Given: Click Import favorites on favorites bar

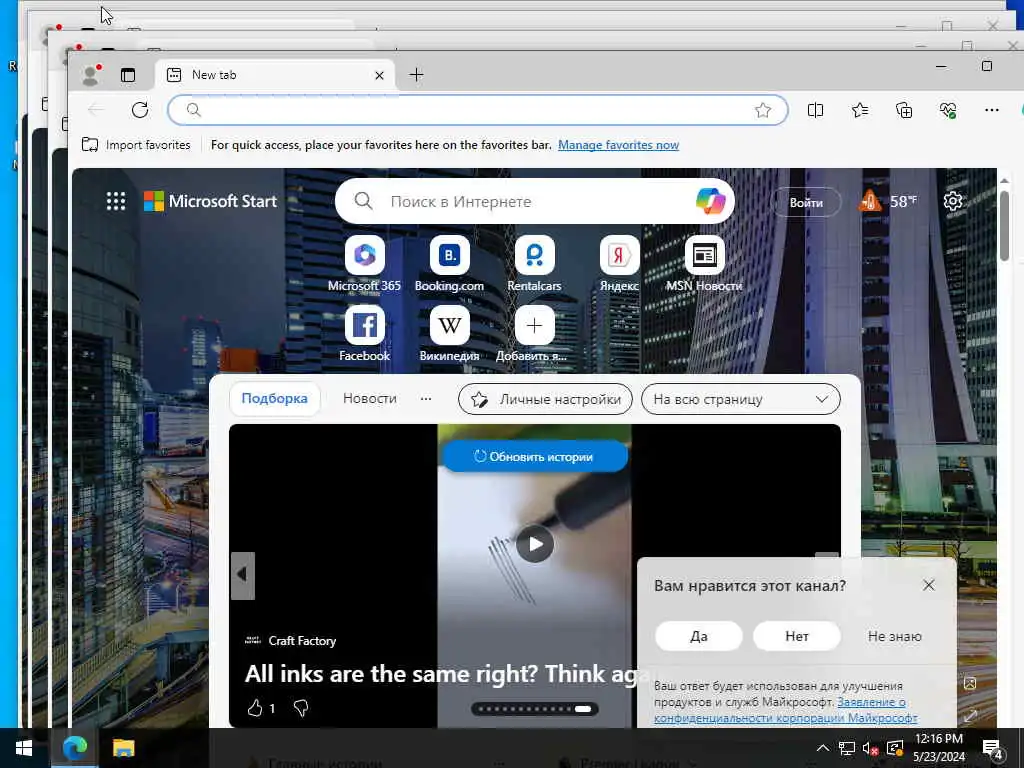Looking at the screenshot, I should pos(136,145).
